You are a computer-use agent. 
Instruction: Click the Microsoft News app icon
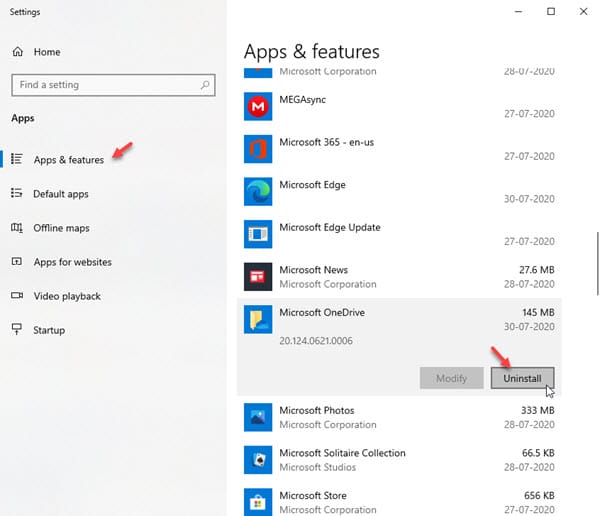pos(258,276)
